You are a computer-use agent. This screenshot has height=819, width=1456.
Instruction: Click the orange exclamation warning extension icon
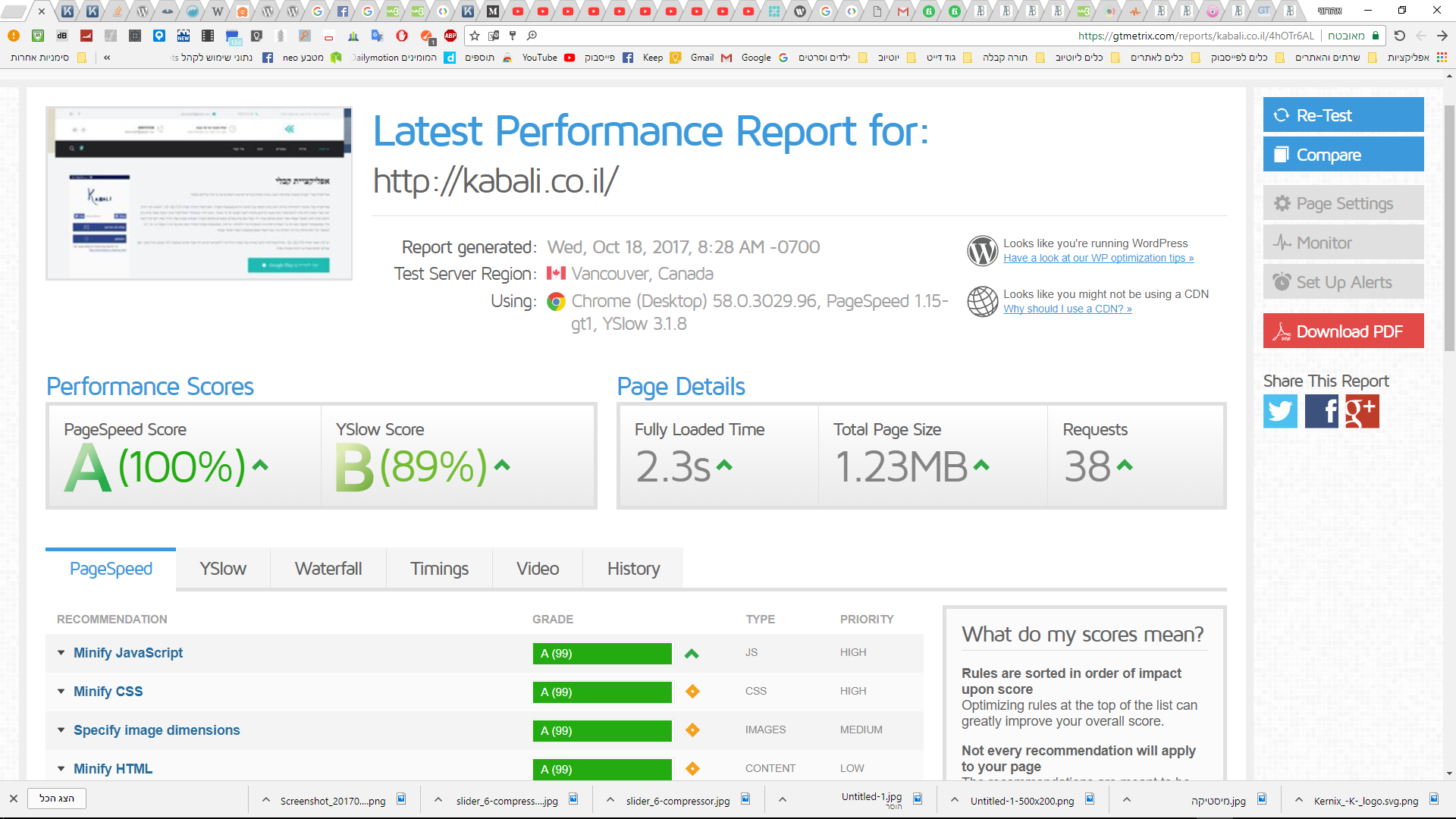(x=14, y=36)
